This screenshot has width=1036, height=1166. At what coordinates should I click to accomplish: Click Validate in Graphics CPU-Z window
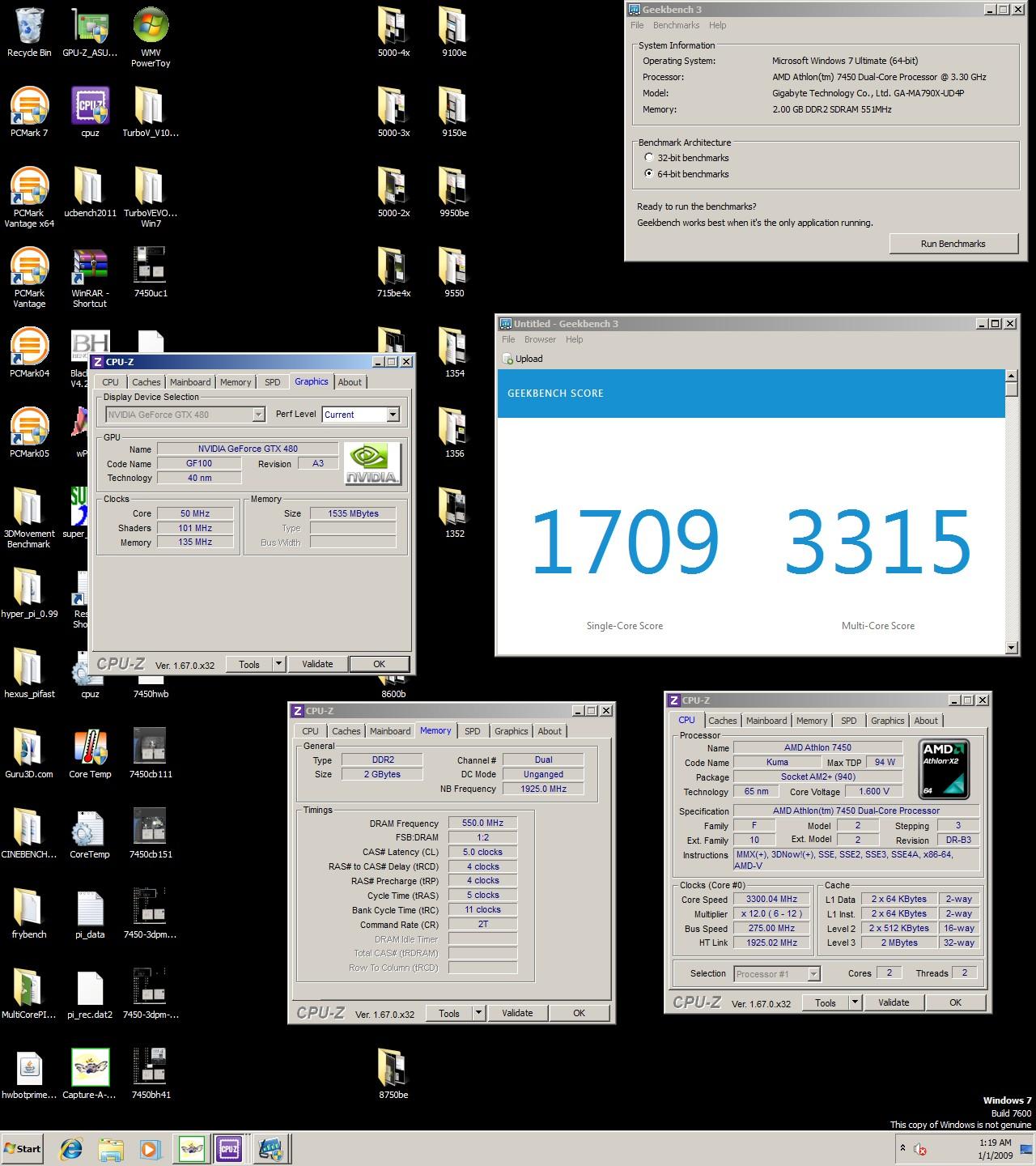317,664
